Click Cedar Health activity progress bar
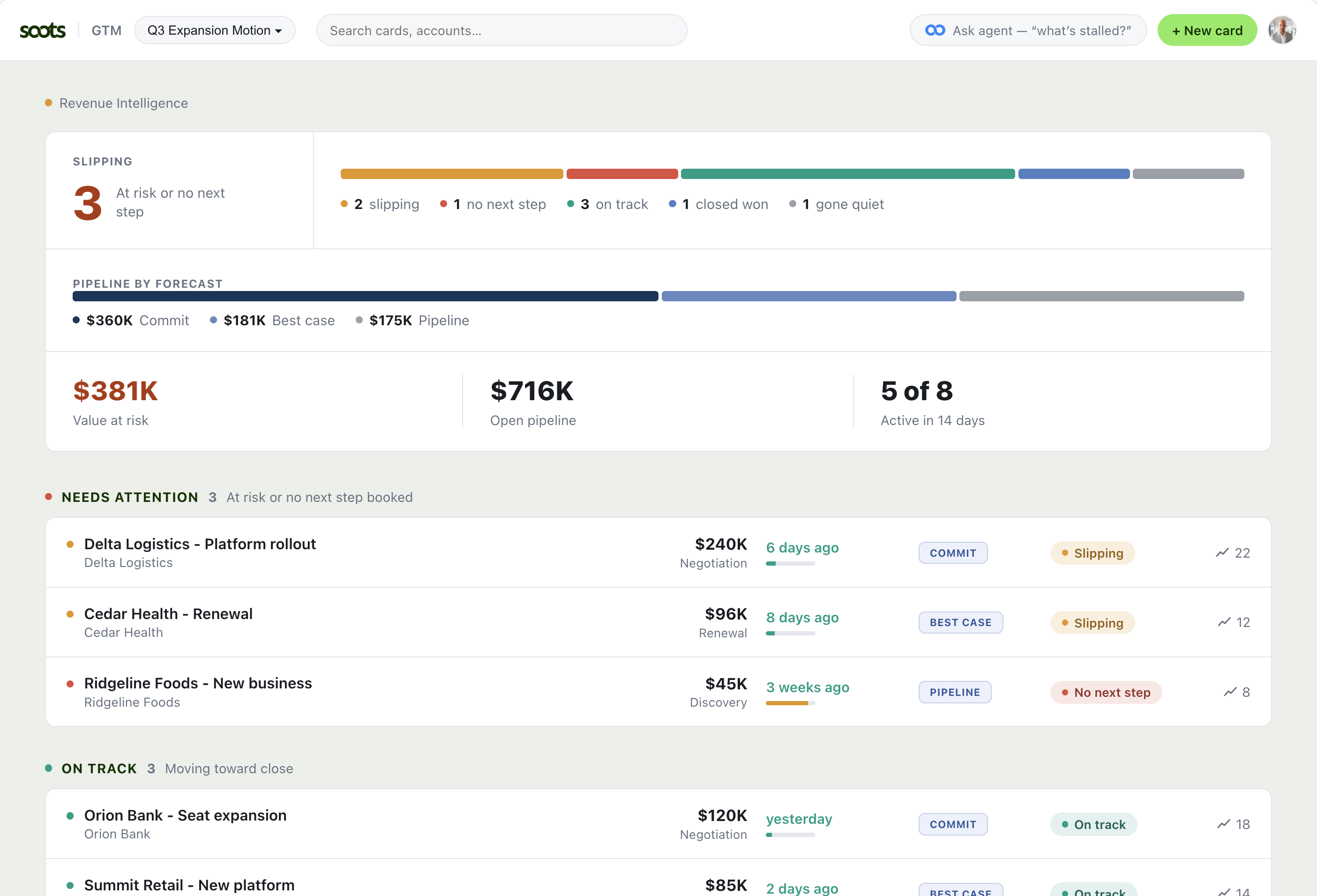Image resolution: width=1317 pixels, height=896 pixels. pos(791,634)
